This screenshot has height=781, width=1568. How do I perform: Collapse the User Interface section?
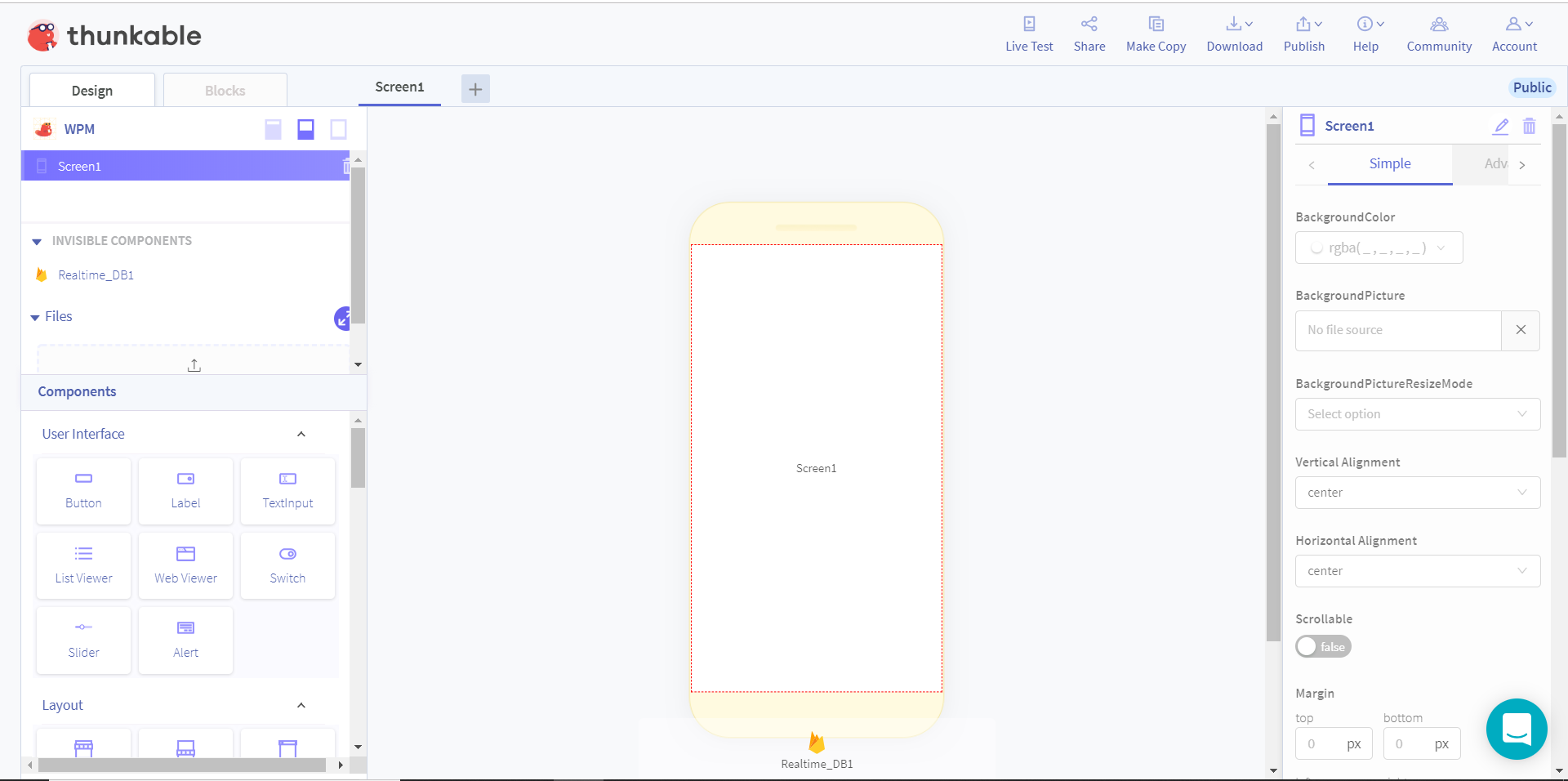click(301, 434)
